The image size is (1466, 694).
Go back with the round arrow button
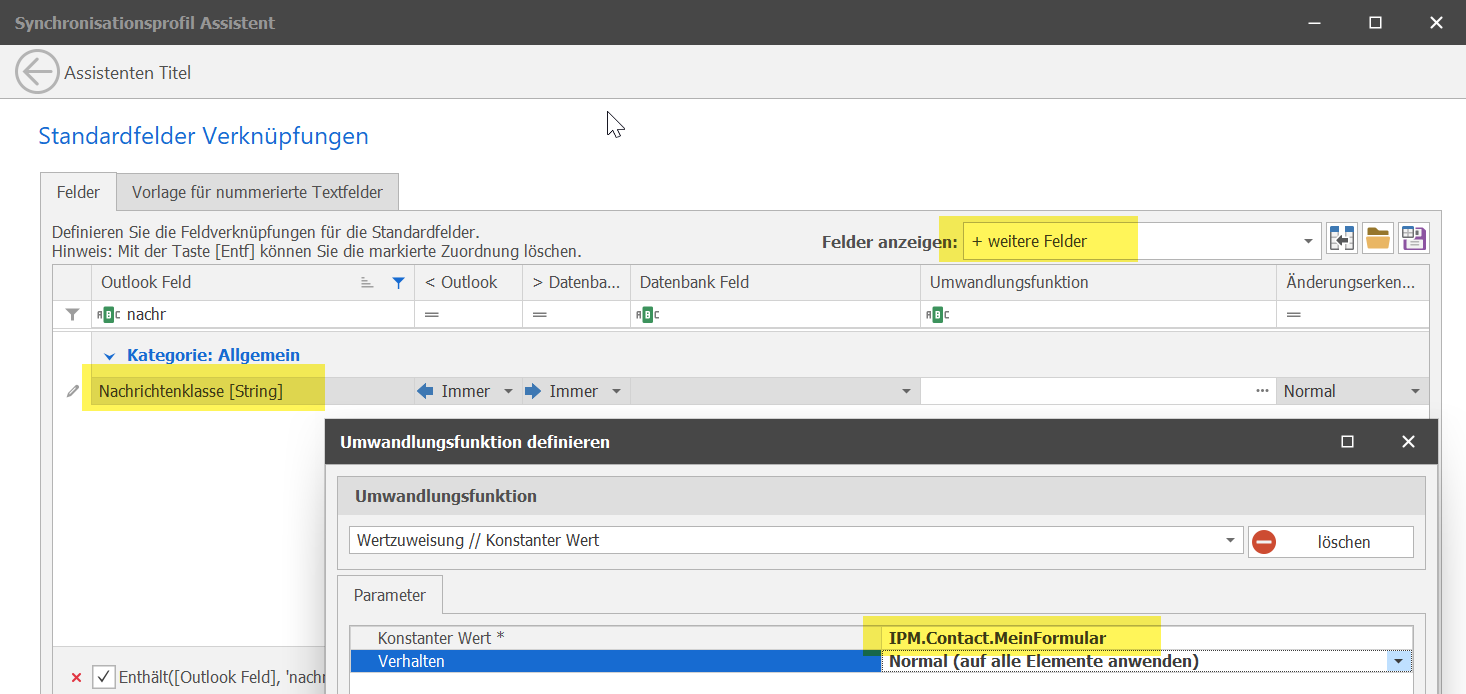37,72
